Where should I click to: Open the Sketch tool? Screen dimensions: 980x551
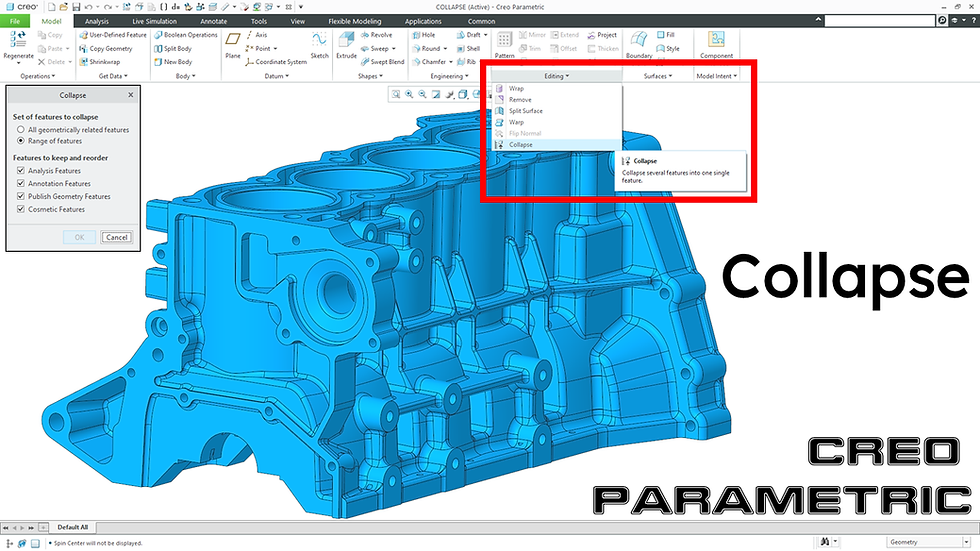[x=319, y=47]
